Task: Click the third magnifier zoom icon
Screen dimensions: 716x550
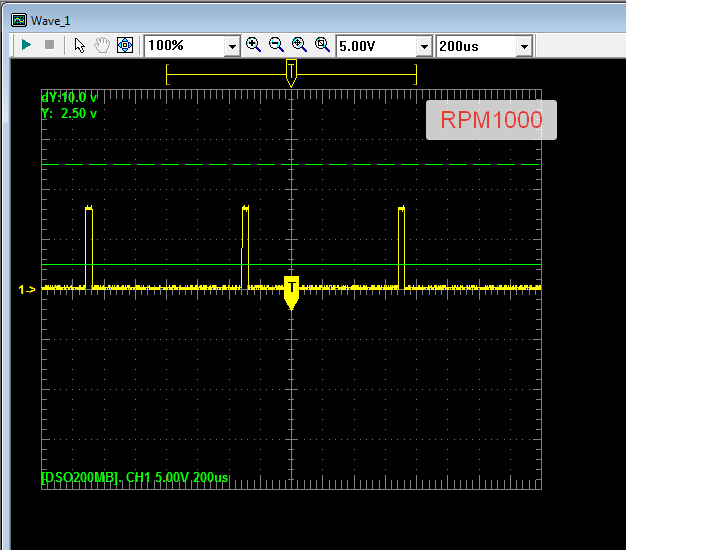Action: tap(299, 45)
